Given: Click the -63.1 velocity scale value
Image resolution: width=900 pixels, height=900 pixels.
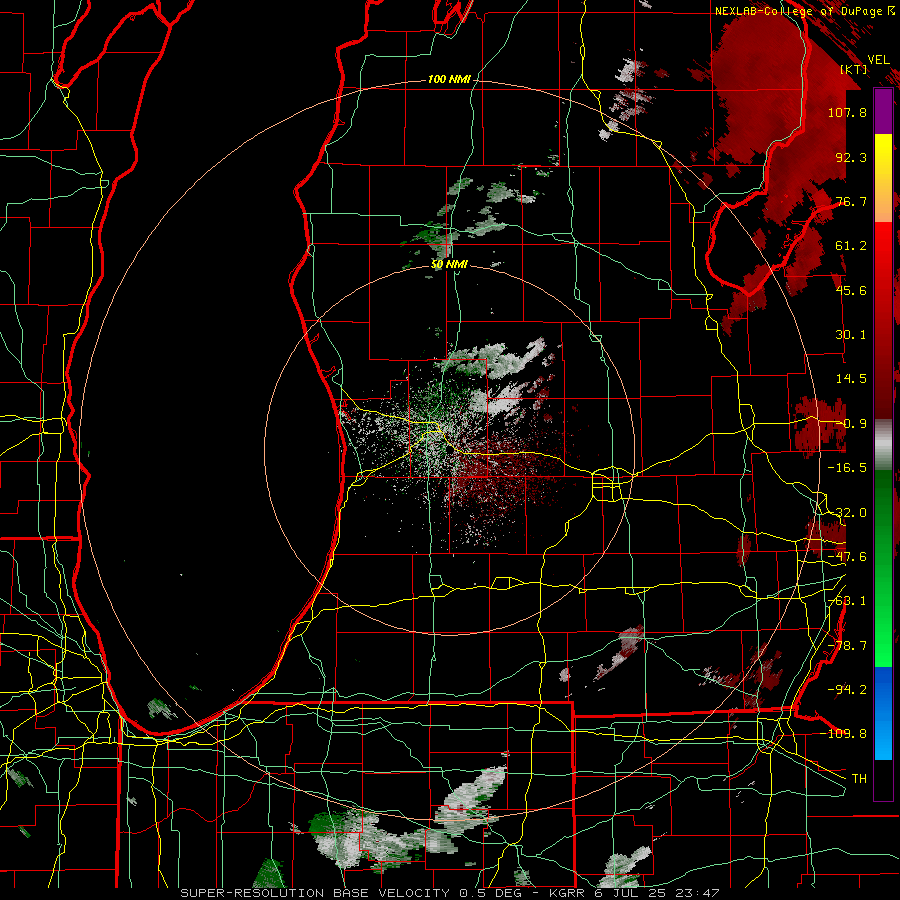Looking at the screenshot, I should coord(847,601).
